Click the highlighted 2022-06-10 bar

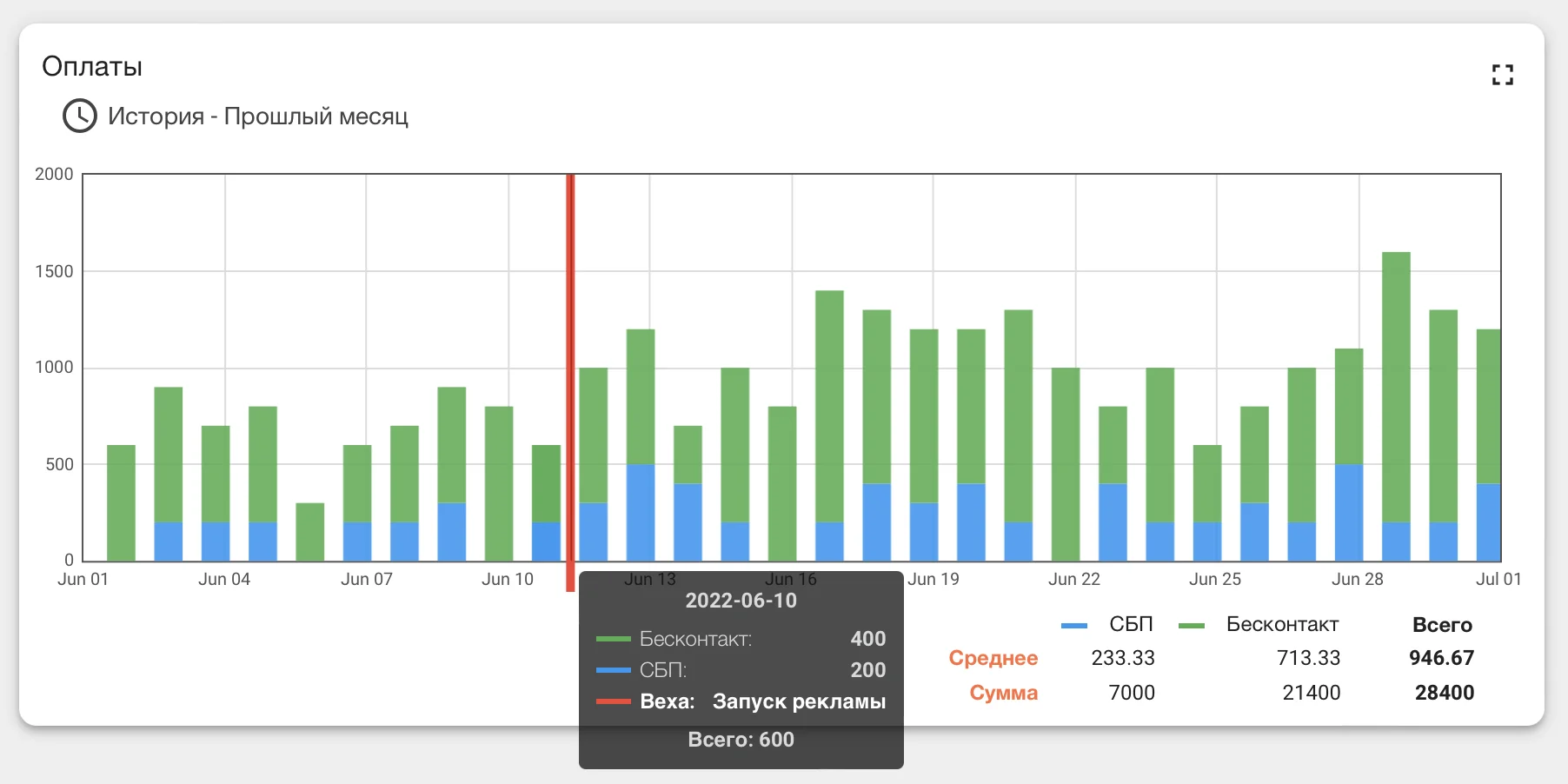click(546, 502)
